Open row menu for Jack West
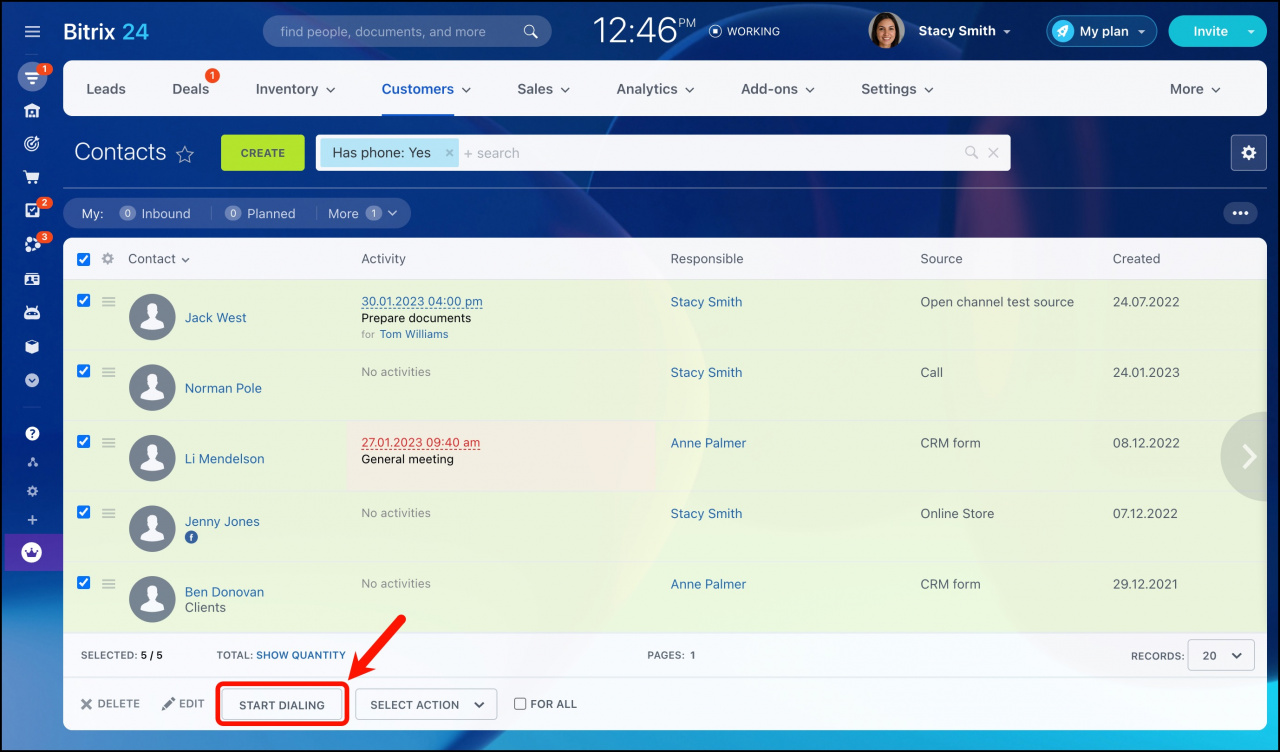Image resolution: width=1280 pixels, height=752 pixels. [x=108, y=301]
